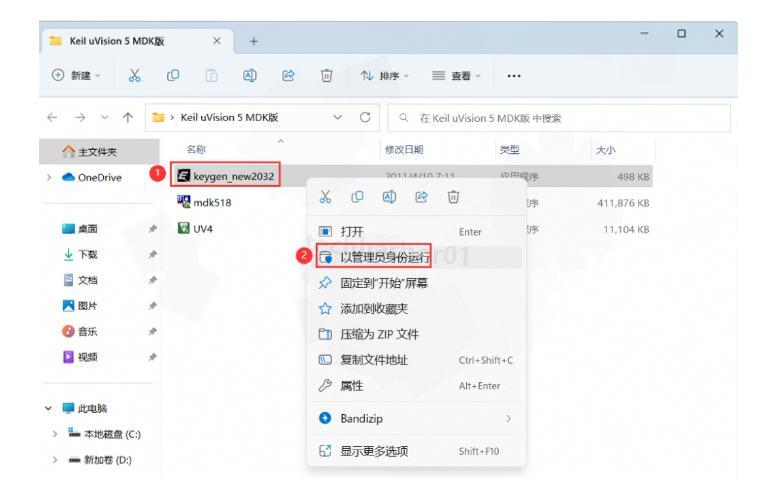Sort by the 大小 column header

(x=605, y=149)
